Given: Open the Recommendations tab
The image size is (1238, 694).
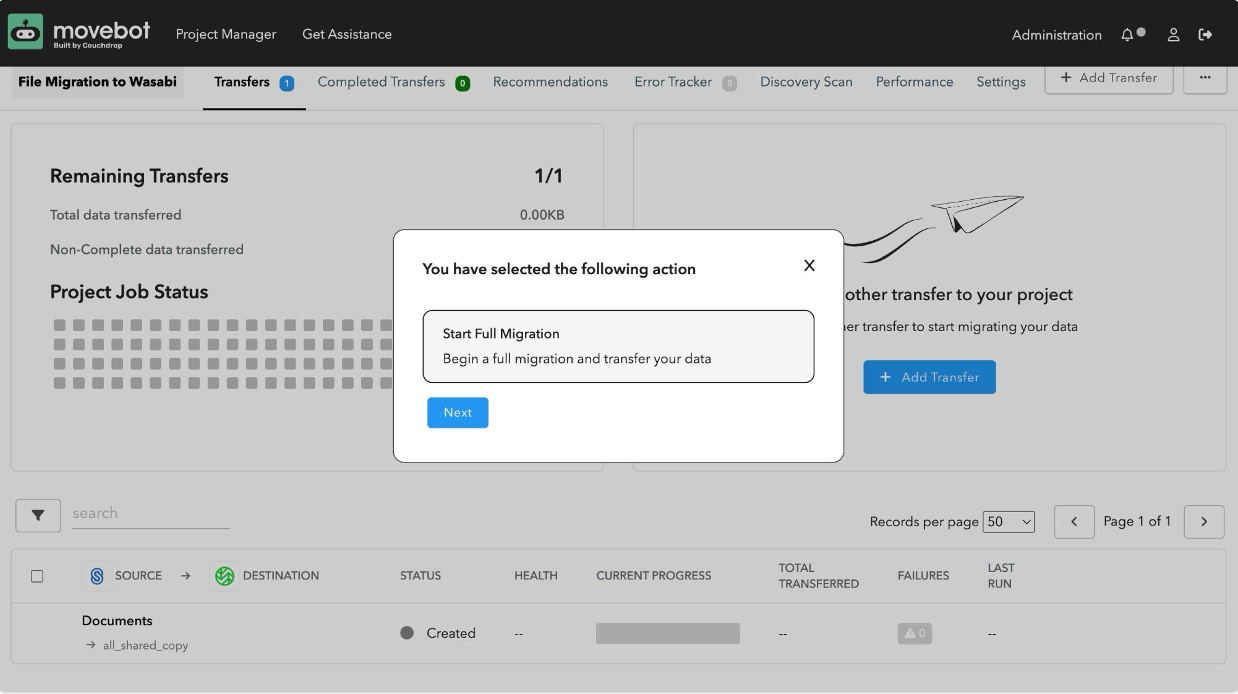Looking at the screenshot, I should pyautogui.click(x=550, y=82).
